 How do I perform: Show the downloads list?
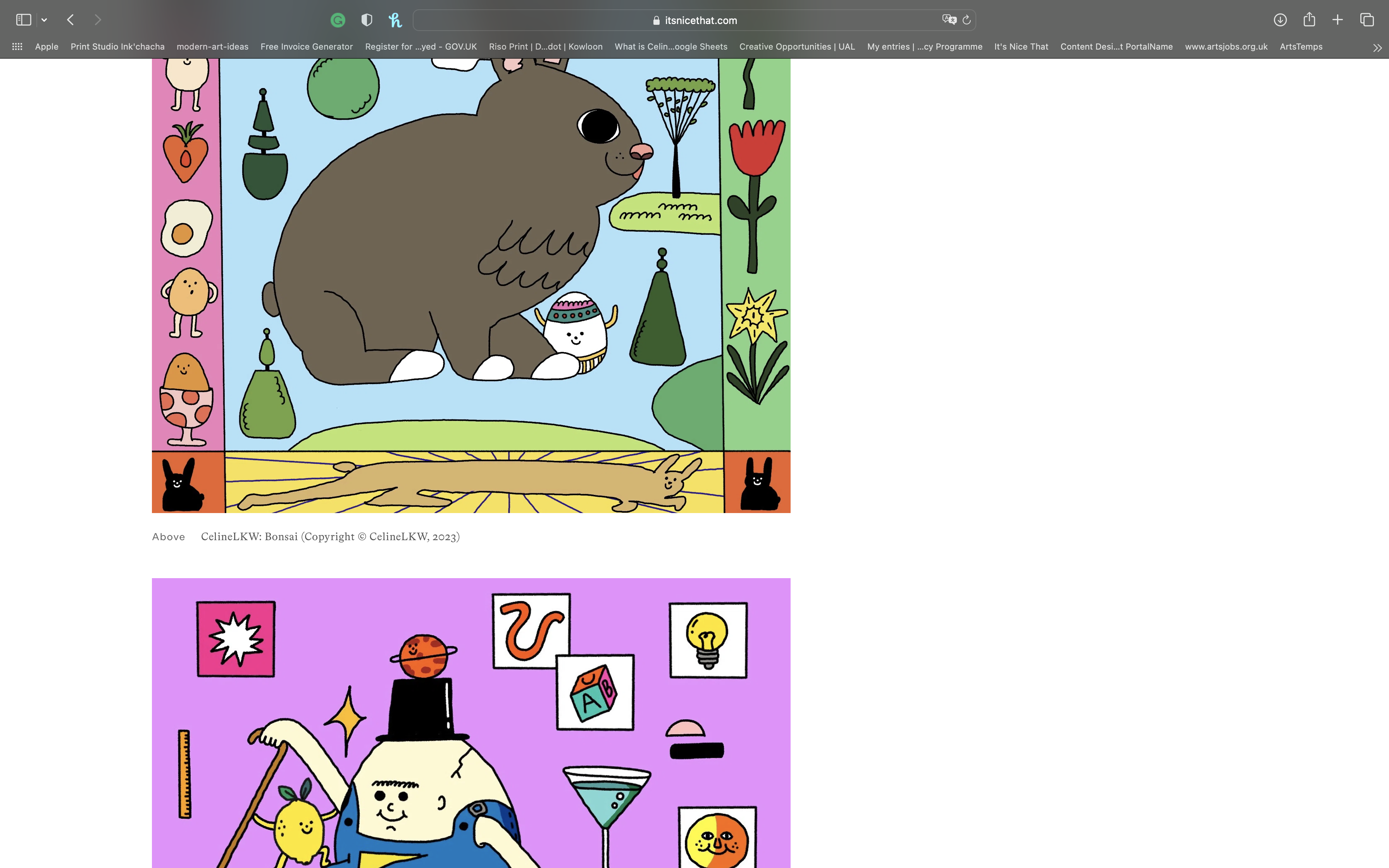tap(1280, 20)
